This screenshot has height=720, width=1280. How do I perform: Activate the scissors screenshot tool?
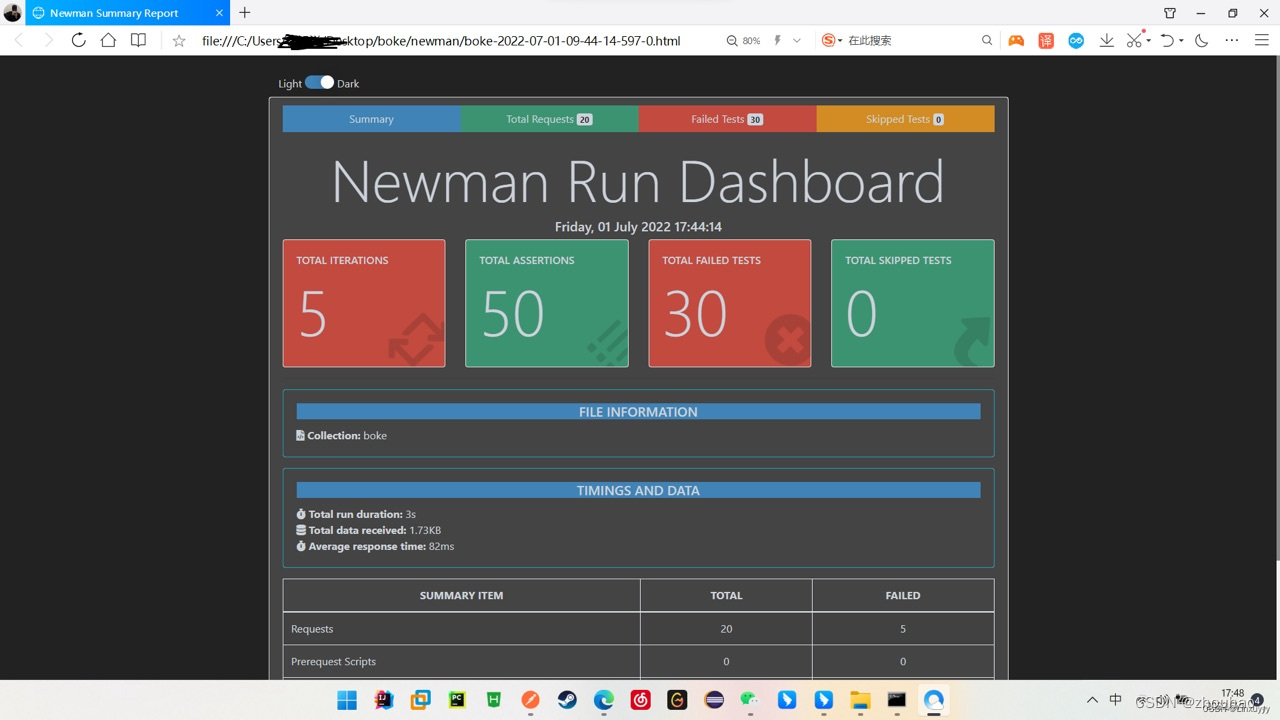click(1134, 41)
